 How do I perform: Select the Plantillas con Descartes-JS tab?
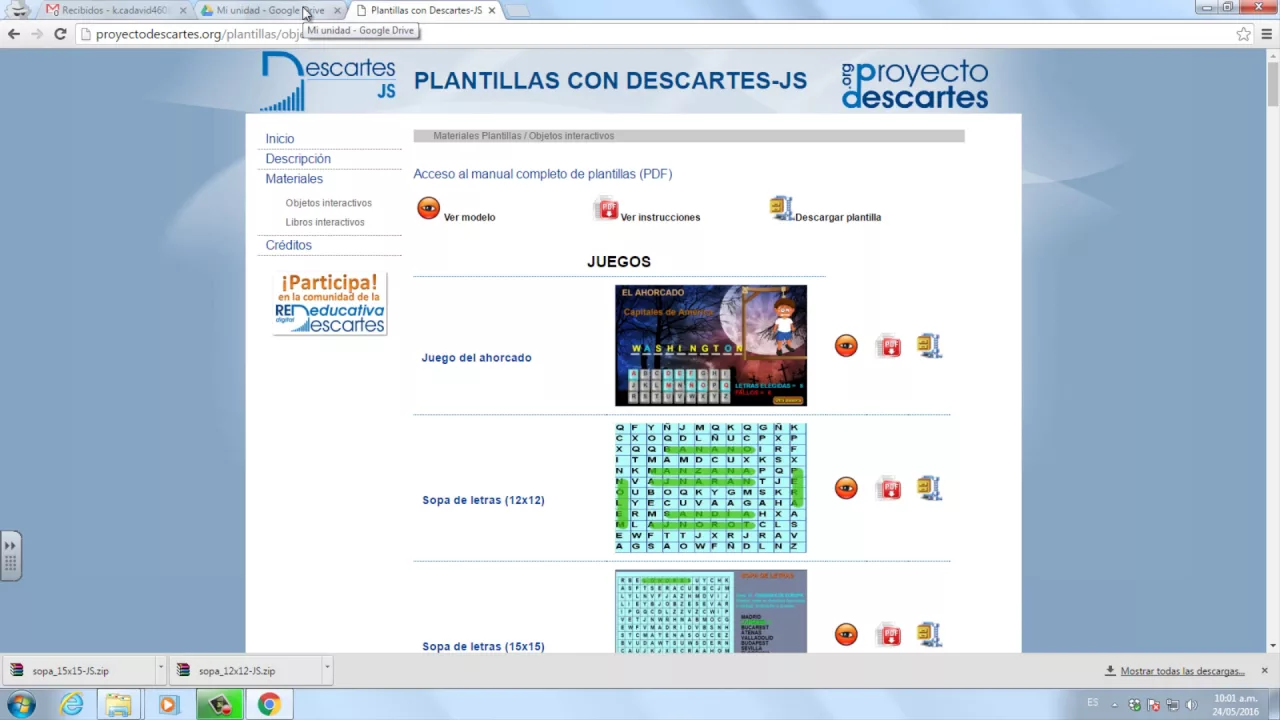[x=425, y=10]
